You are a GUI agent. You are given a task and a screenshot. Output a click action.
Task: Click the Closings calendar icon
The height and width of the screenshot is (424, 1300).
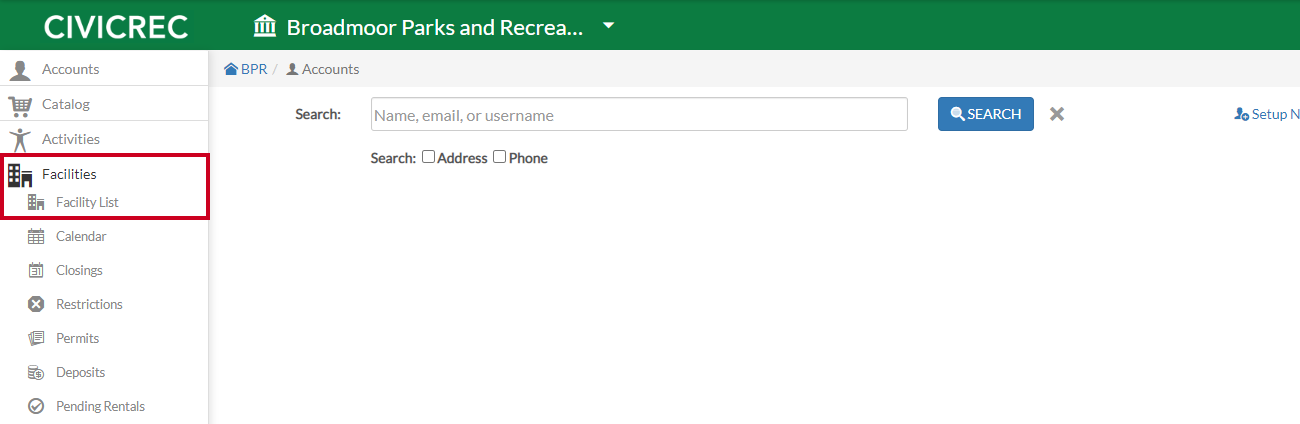coord(36,271)
